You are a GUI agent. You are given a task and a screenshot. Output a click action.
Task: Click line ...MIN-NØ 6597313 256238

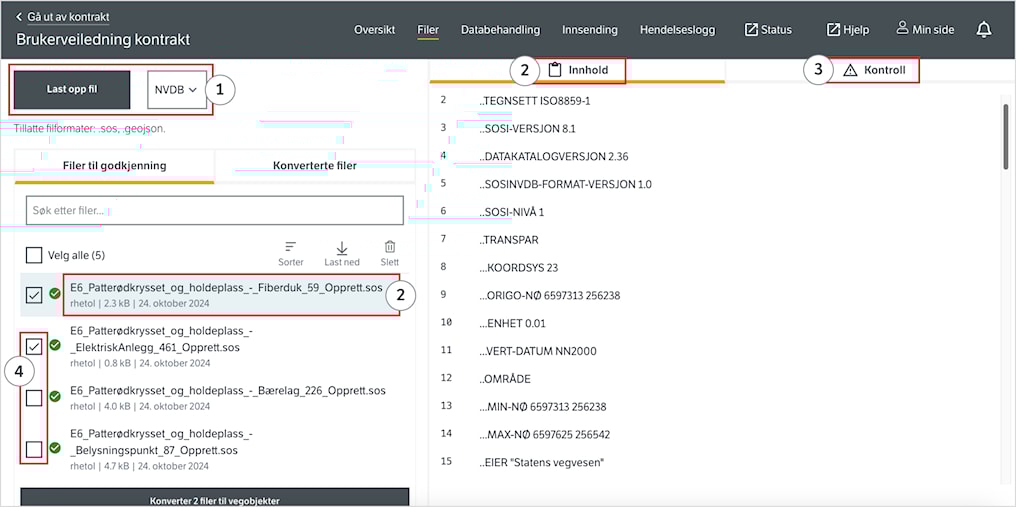(x=544, y=407)
